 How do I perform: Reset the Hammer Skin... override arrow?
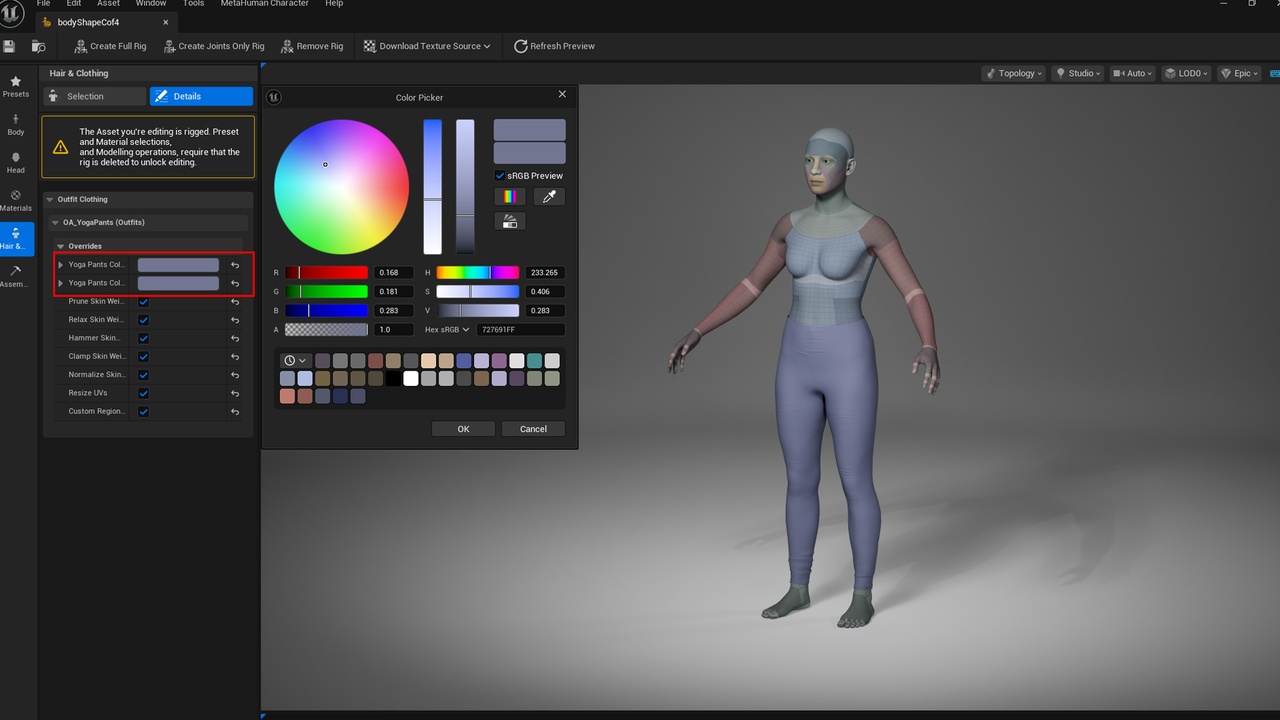(235, 338)
